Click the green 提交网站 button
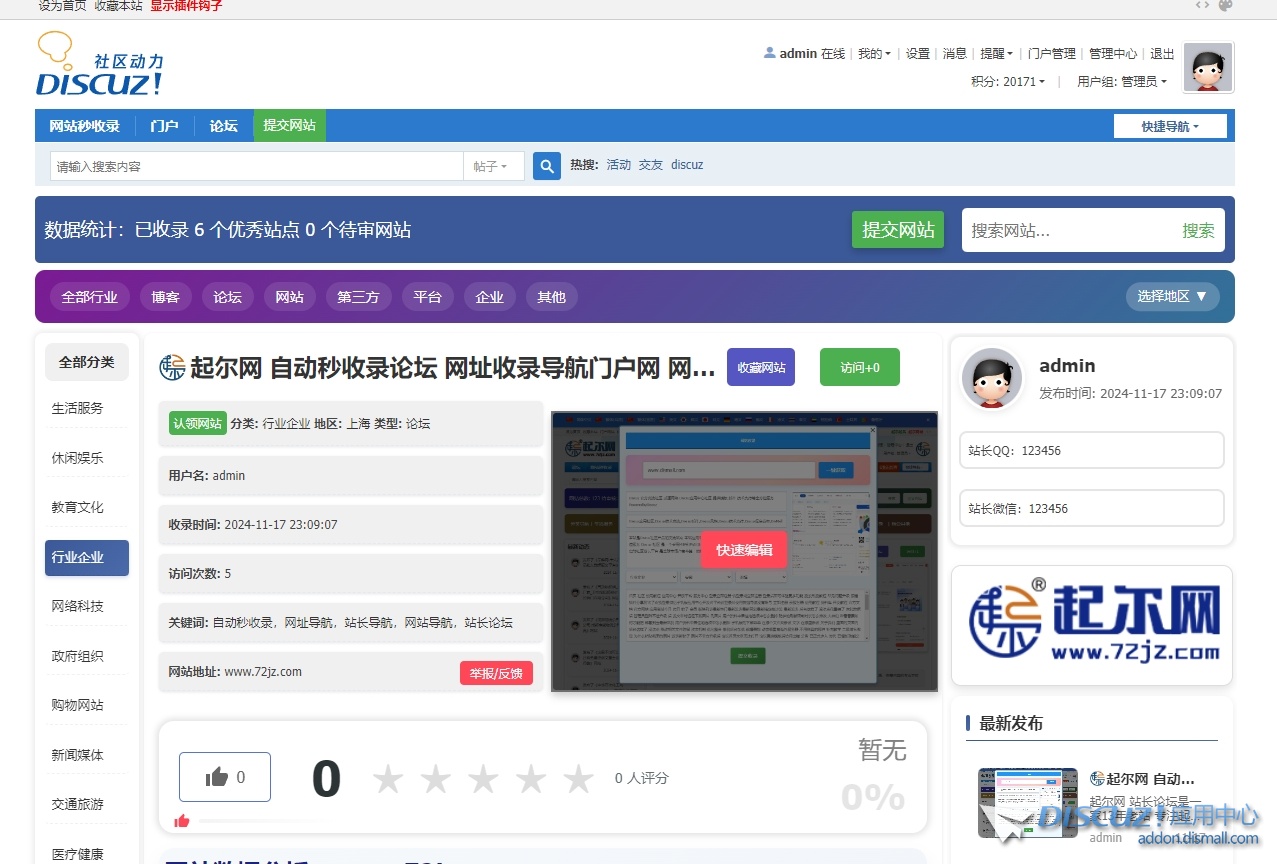This screenshot has height=864, width=1277. pos(897,230)
